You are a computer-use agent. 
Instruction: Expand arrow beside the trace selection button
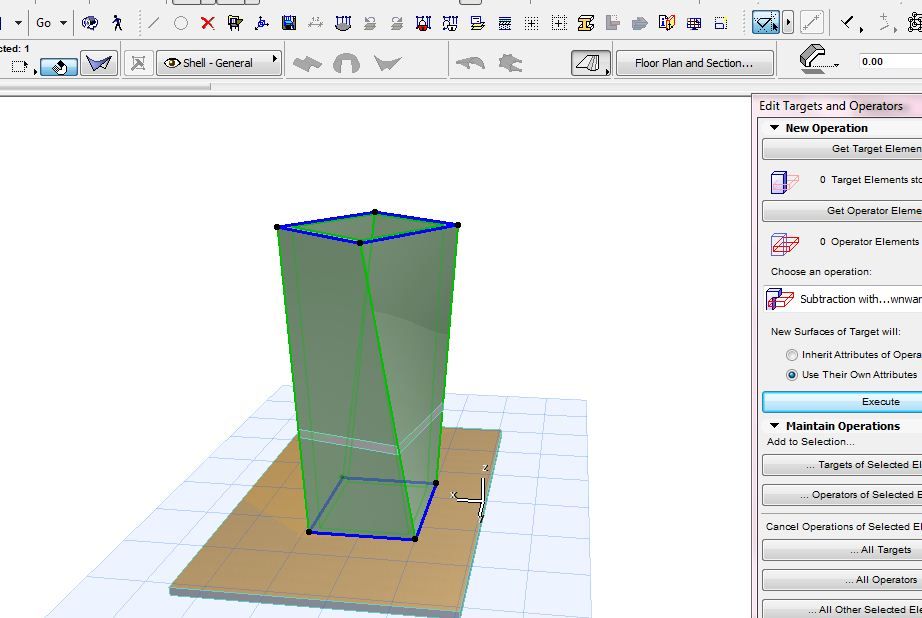point(788,23)
